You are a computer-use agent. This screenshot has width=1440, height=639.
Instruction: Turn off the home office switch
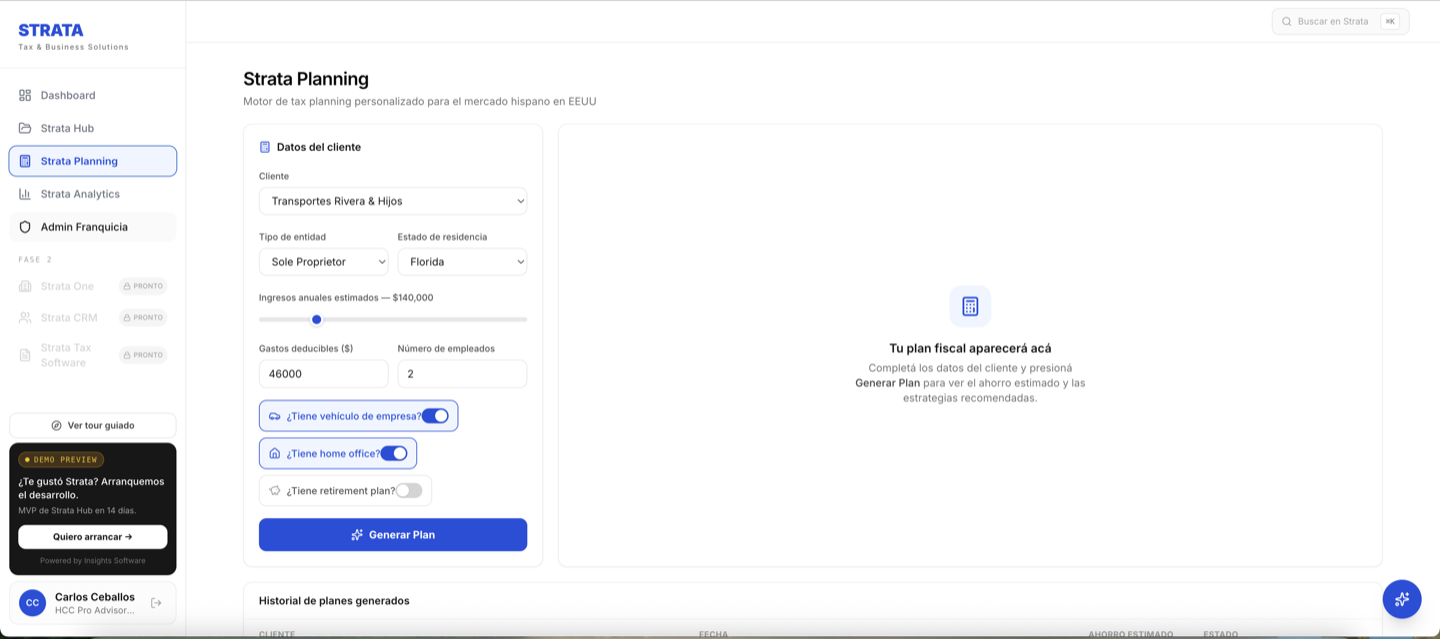(x=394, y=453)
